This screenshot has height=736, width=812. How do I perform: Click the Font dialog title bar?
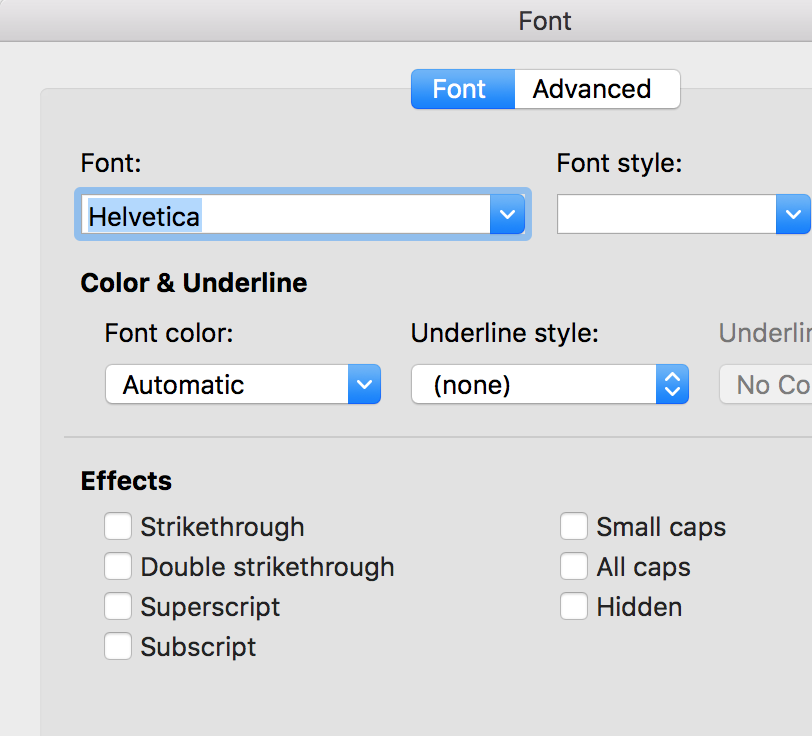[545, 20]
